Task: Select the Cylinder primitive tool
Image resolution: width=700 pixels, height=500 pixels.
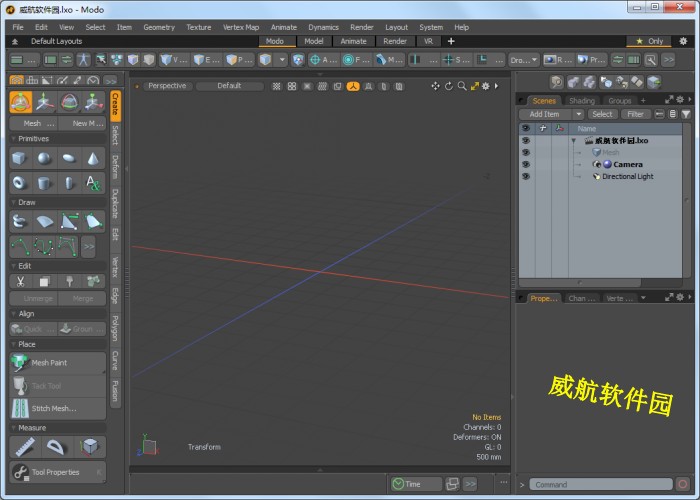Action: (44, 183)
